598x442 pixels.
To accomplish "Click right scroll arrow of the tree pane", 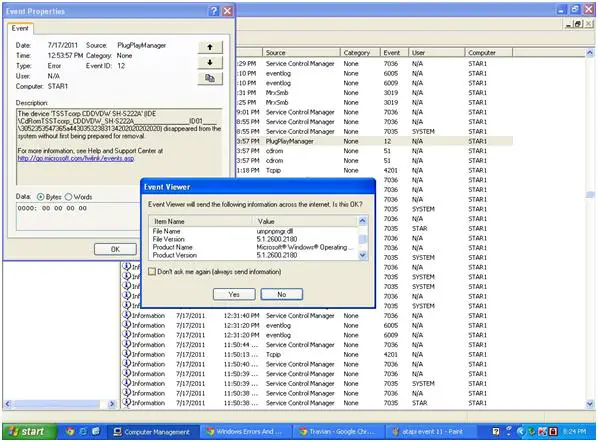I will pyautogui.click(x=111, y=403).
